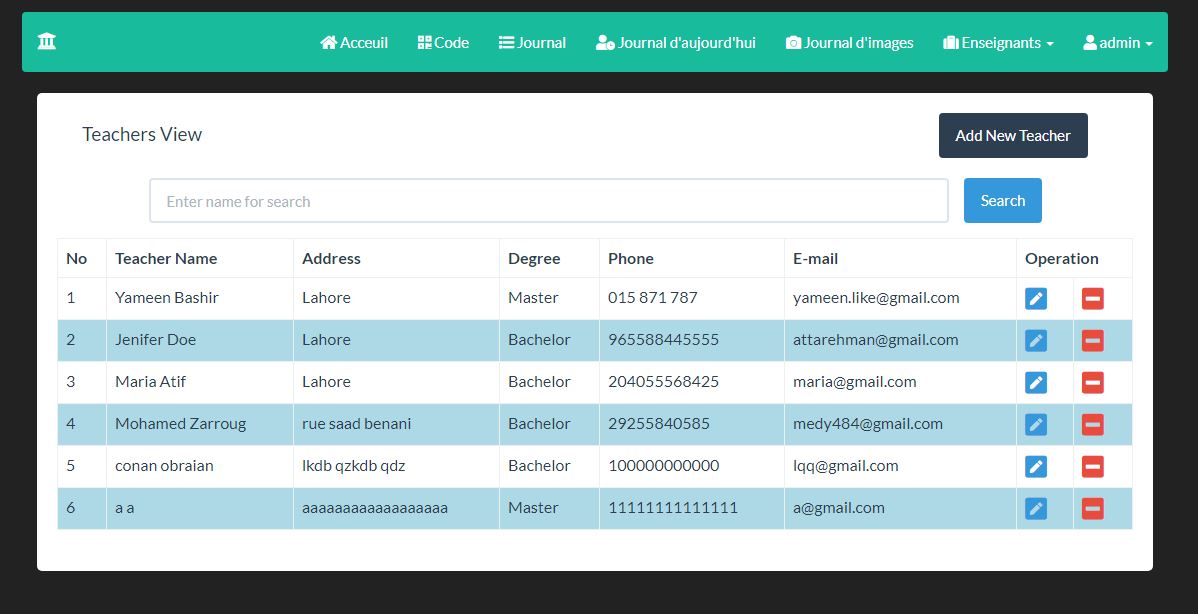Edit Maria Atif's record with the pencil icon

[x=1035, y=383]
